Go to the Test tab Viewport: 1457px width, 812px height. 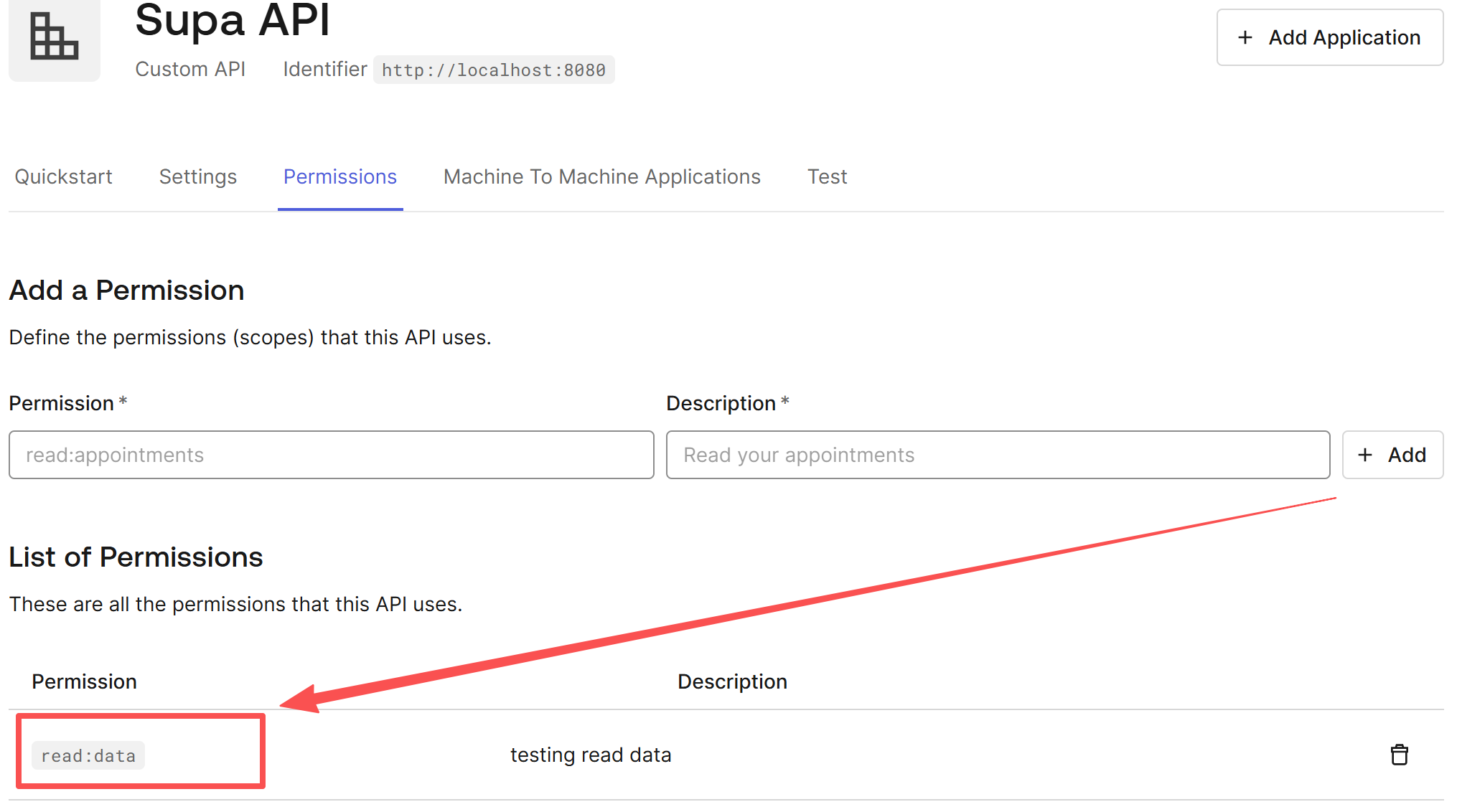(827, 176)
